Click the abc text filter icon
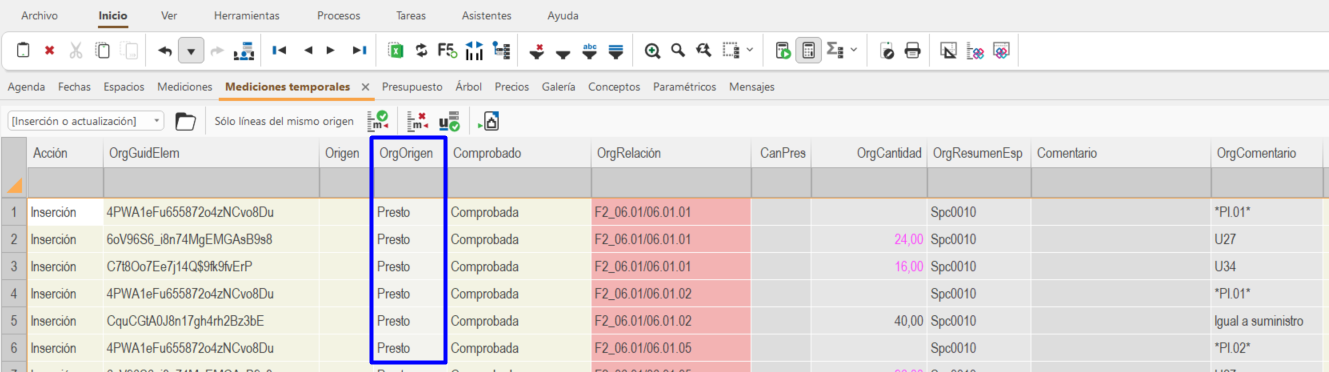This screenshot has width=1329, height=372. click(x=590, y=50)
